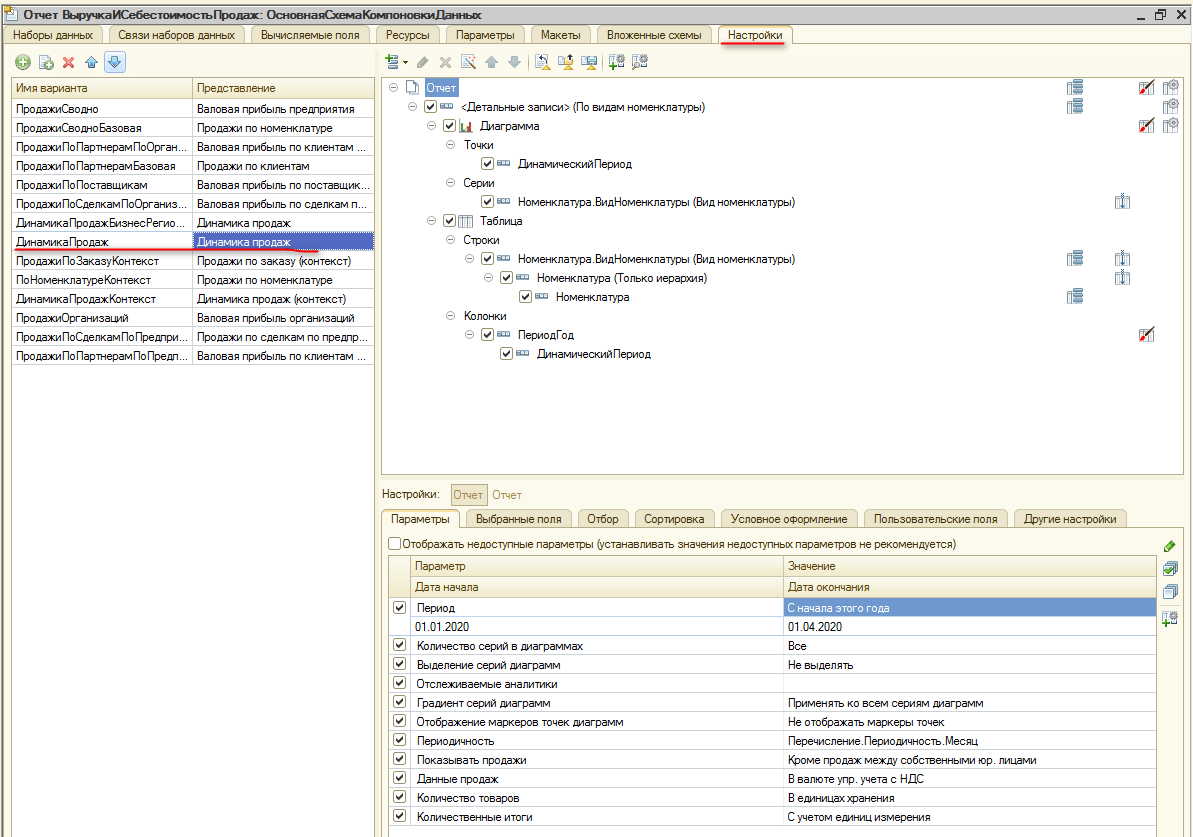
Task: Delete the selected variant with red X
Action: click(69, 62)
